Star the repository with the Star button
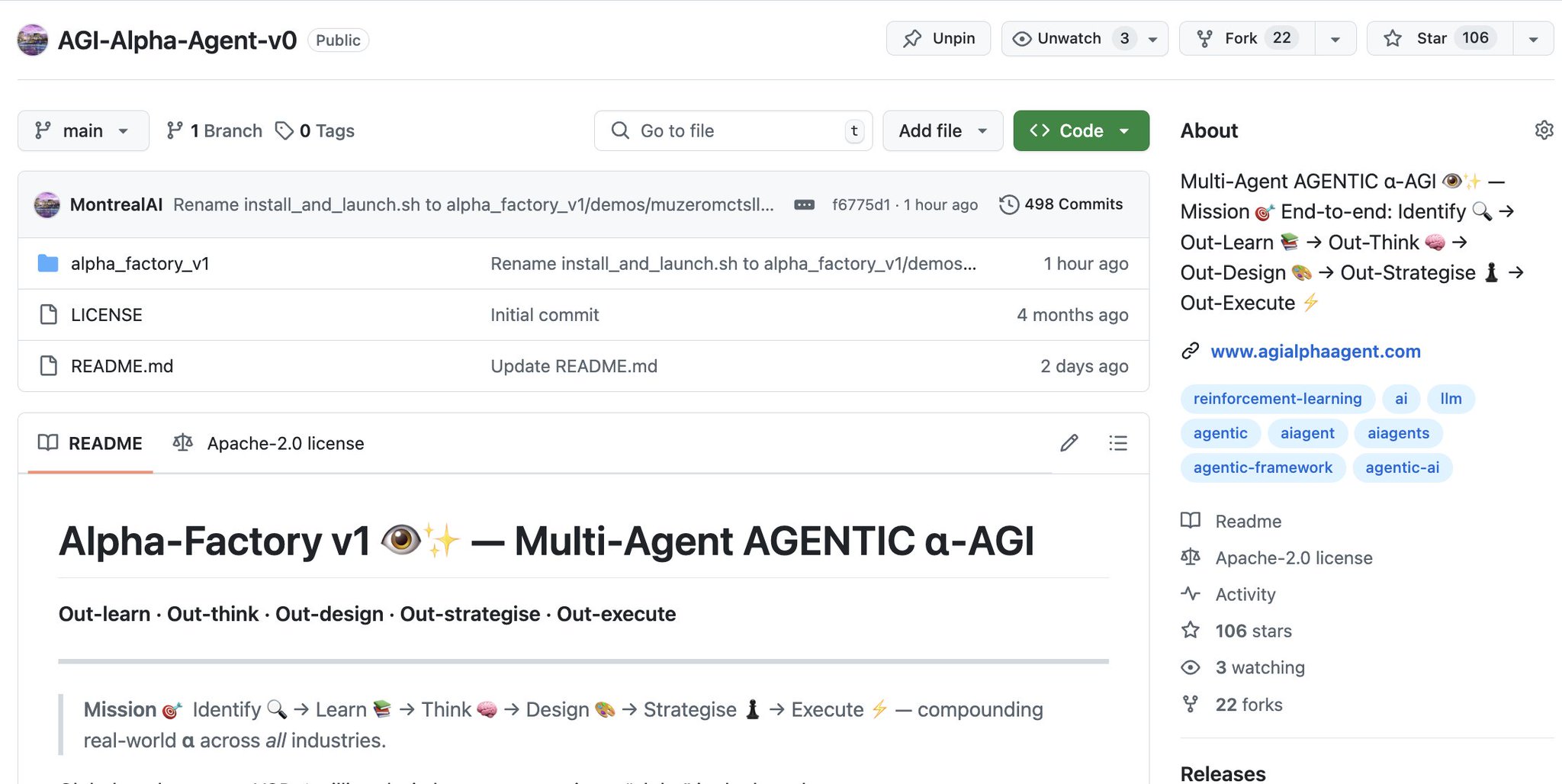1562x784 pixels. click(1440, 38)
